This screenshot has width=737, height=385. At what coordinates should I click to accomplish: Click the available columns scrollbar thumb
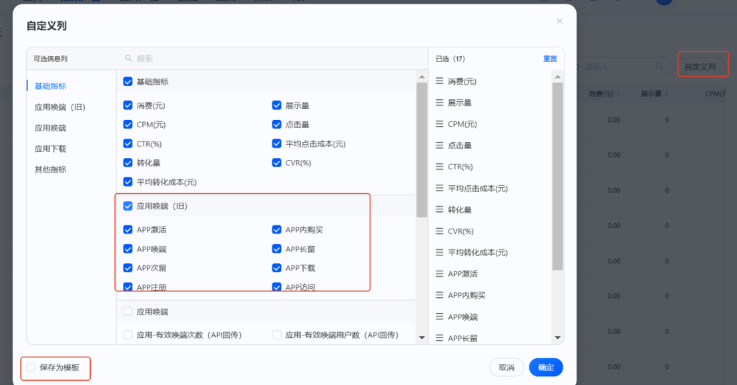(422, 149)
